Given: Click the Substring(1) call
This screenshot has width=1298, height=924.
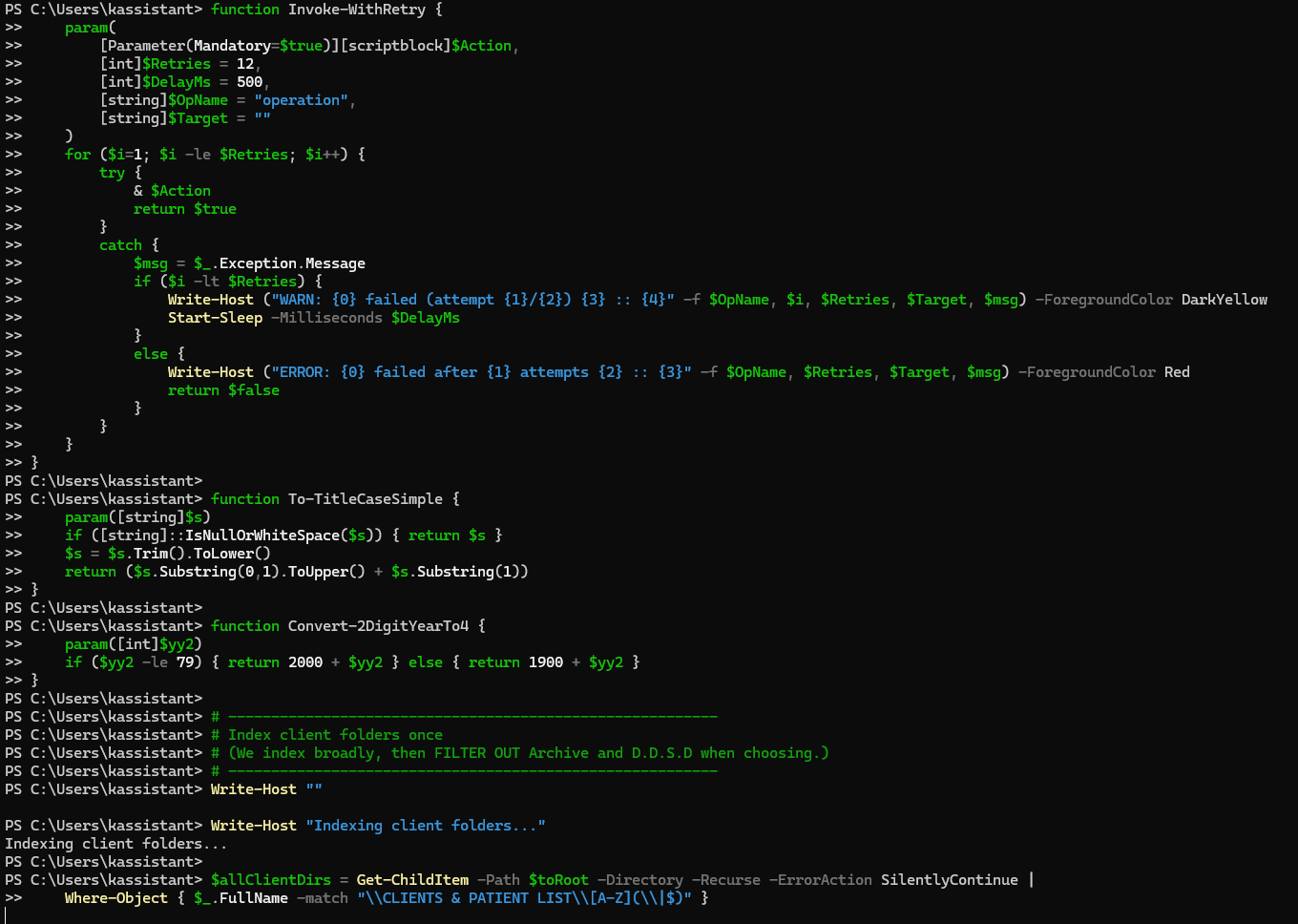Looking at the screenshot, I should pyautogui.click(x=469, y=572).
